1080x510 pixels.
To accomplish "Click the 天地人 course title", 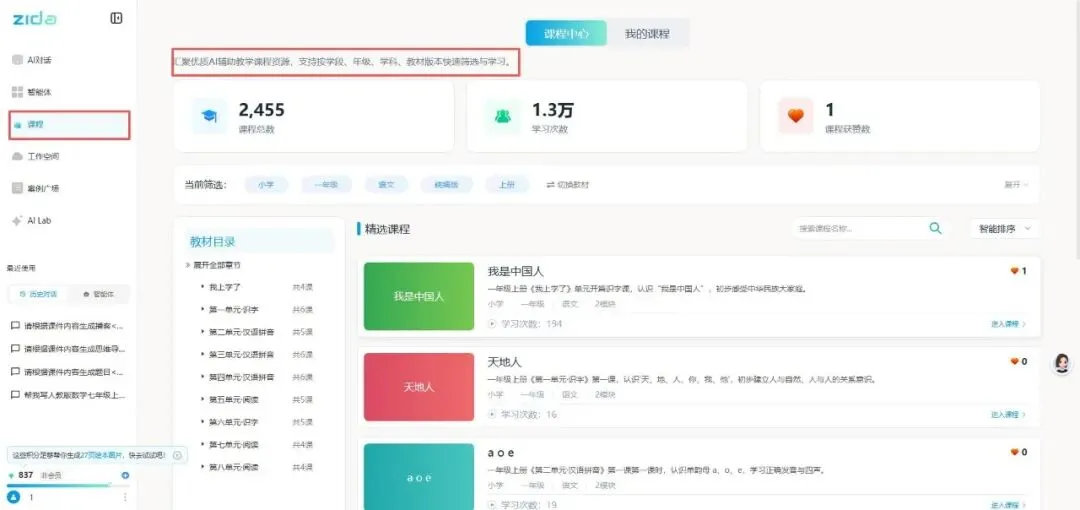I will coord(505,362).
